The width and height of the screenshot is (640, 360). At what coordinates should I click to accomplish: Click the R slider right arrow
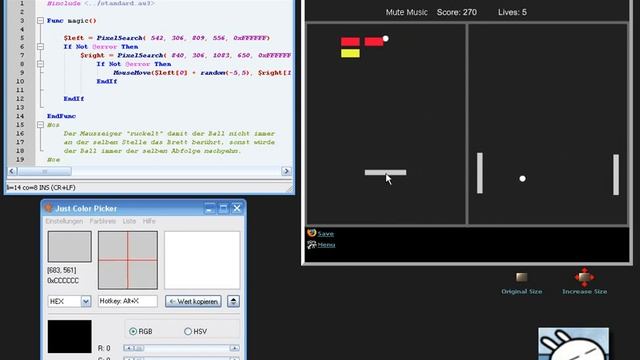click(234, 348)
